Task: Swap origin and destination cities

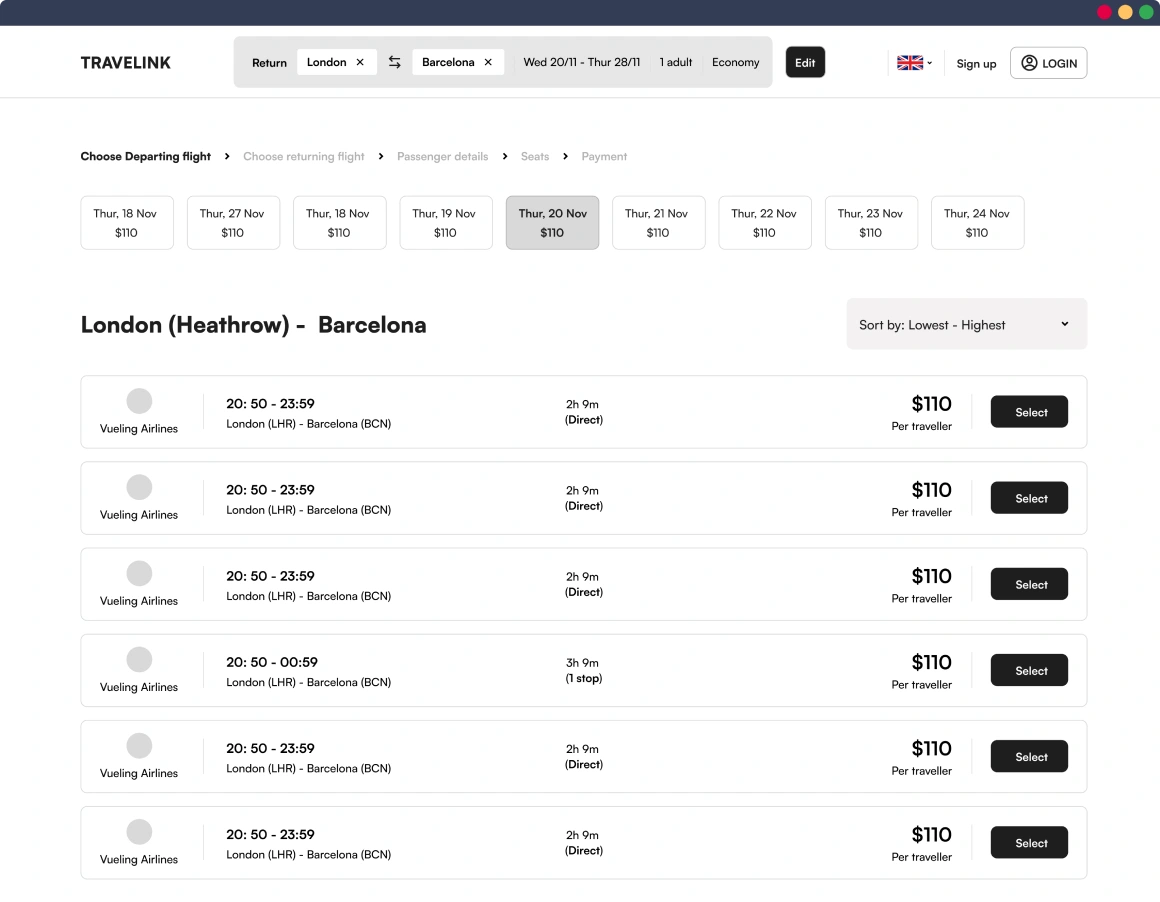Action: click(x=395, y=62)
